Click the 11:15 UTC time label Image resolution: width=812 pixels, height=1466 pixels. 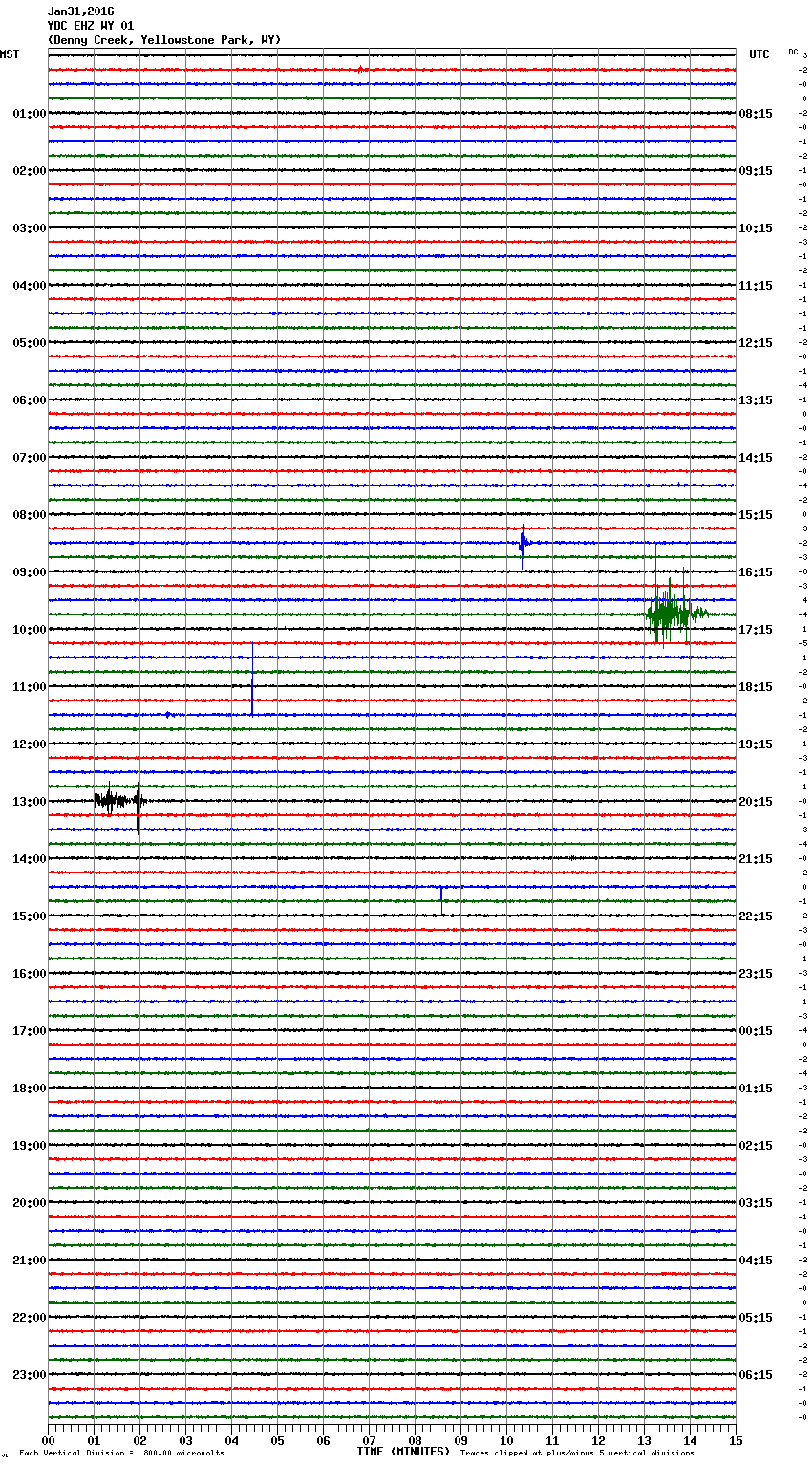pyautogui.click(x=756, y=286)
